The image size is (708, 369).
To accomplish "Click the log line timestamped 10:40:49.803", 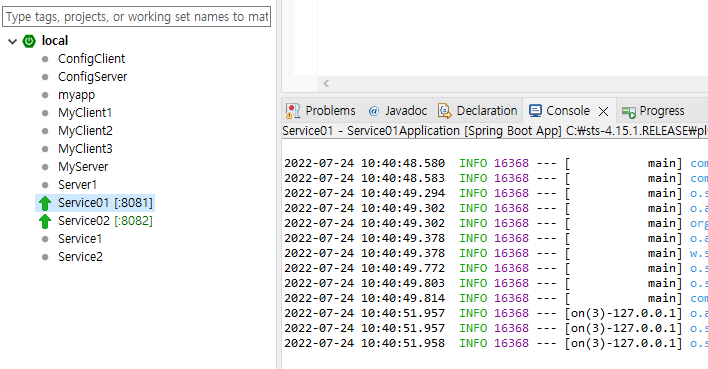I will pyautogui.click(x=495, y=283).
